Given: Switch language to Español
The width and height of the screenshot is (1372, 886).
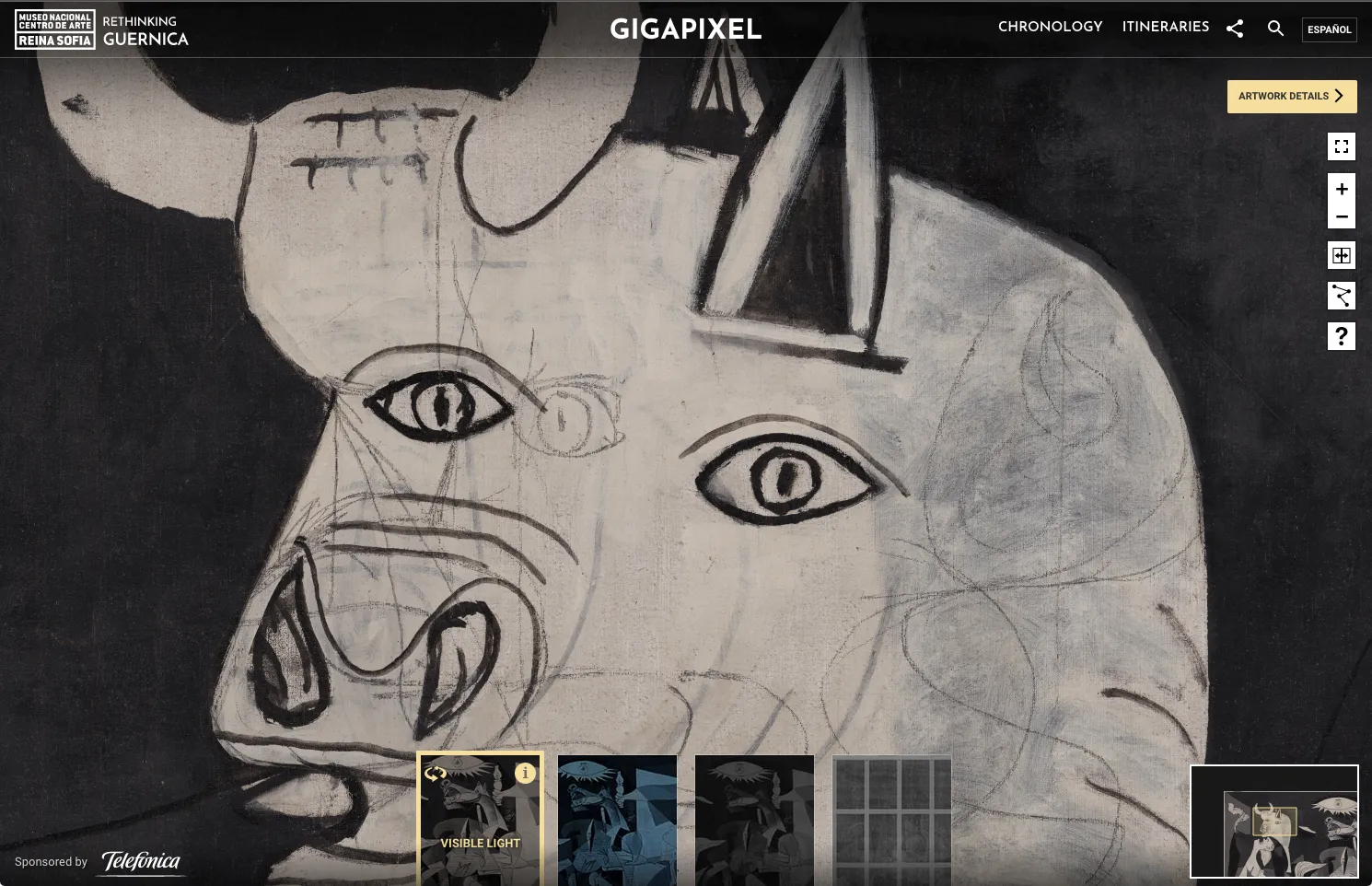Looking at the screenshot, I should (x=1330, y=29).
